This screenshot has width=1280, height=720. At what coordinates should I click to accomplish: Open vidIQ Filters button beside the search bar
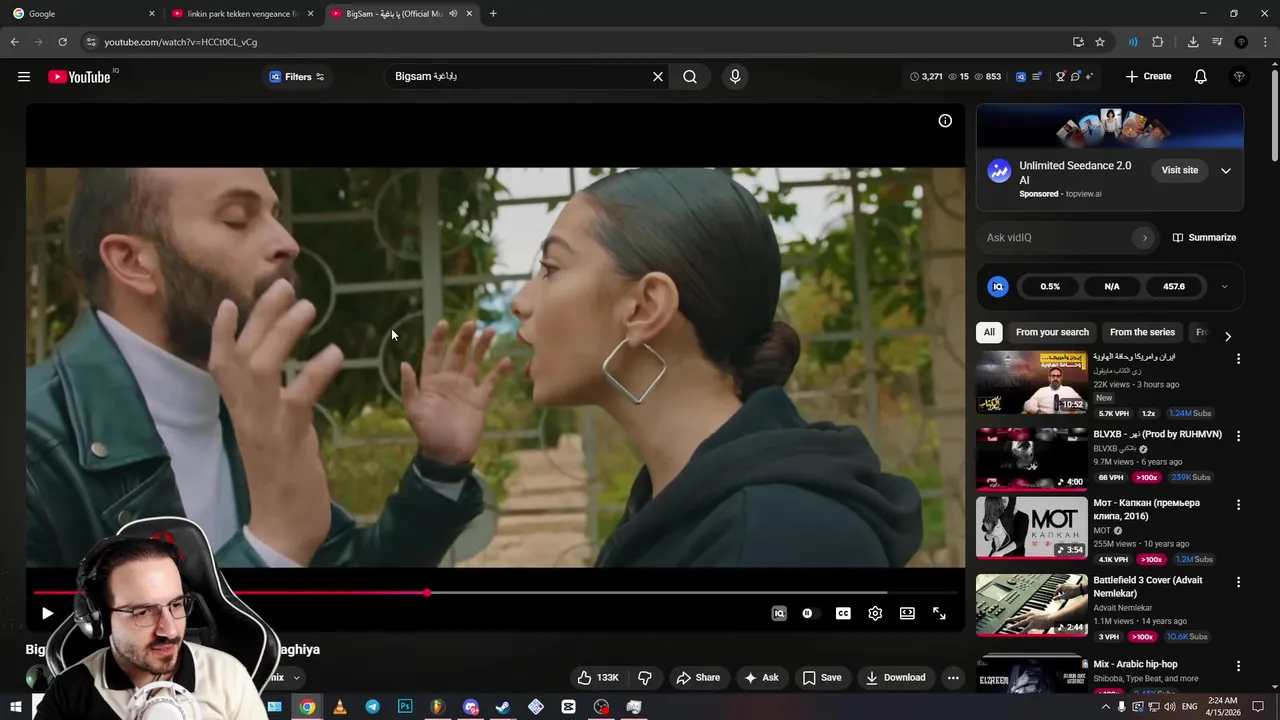coord(296,77)
